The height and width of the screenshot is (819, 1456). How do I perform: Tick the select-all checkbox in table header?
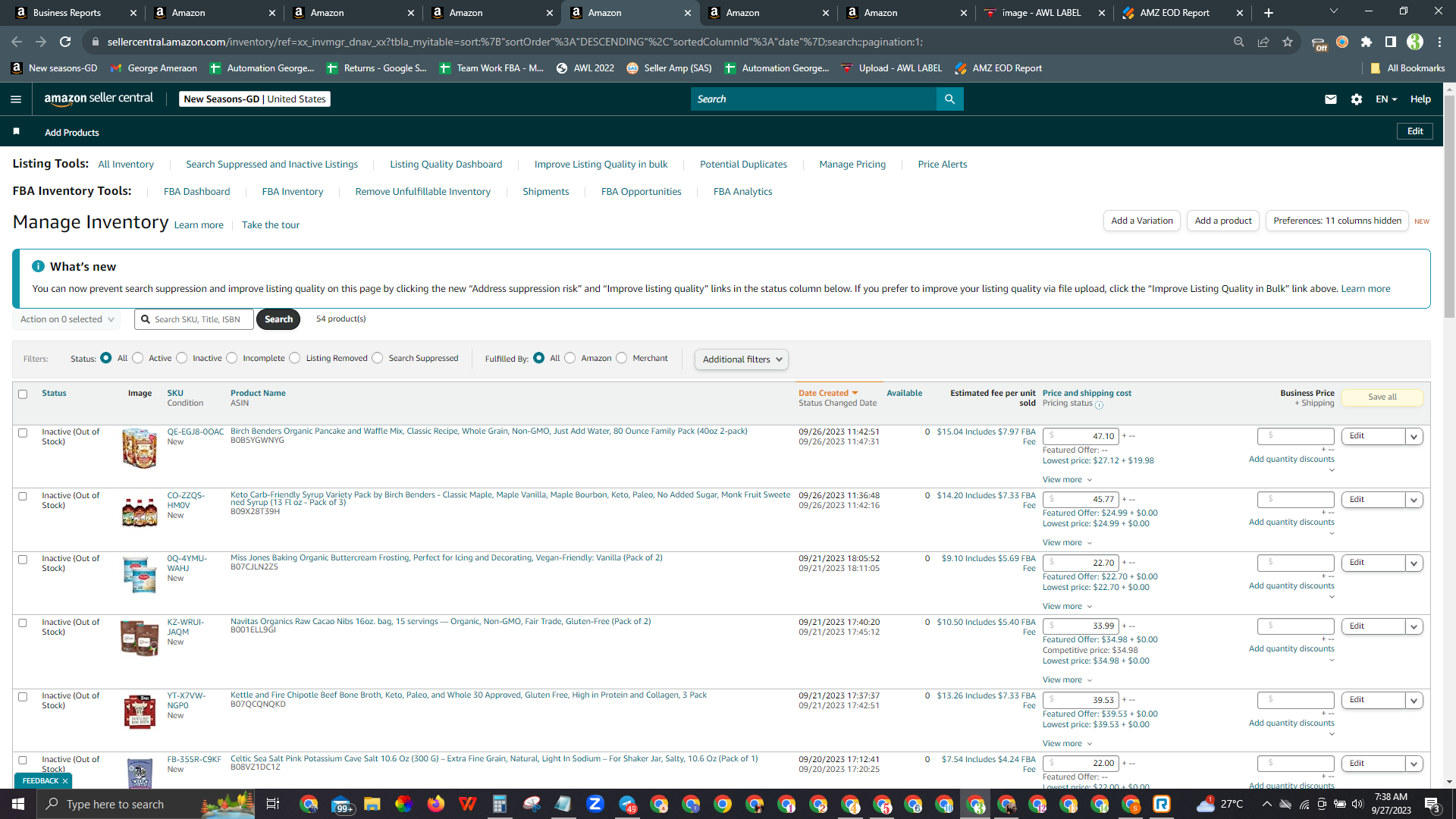tap(23, 394)
